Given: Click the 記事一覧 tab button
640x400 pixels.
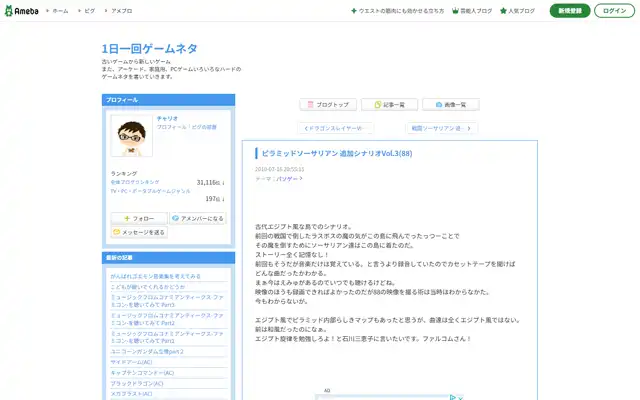Looking at the screenshot, I should coord(389,104).
